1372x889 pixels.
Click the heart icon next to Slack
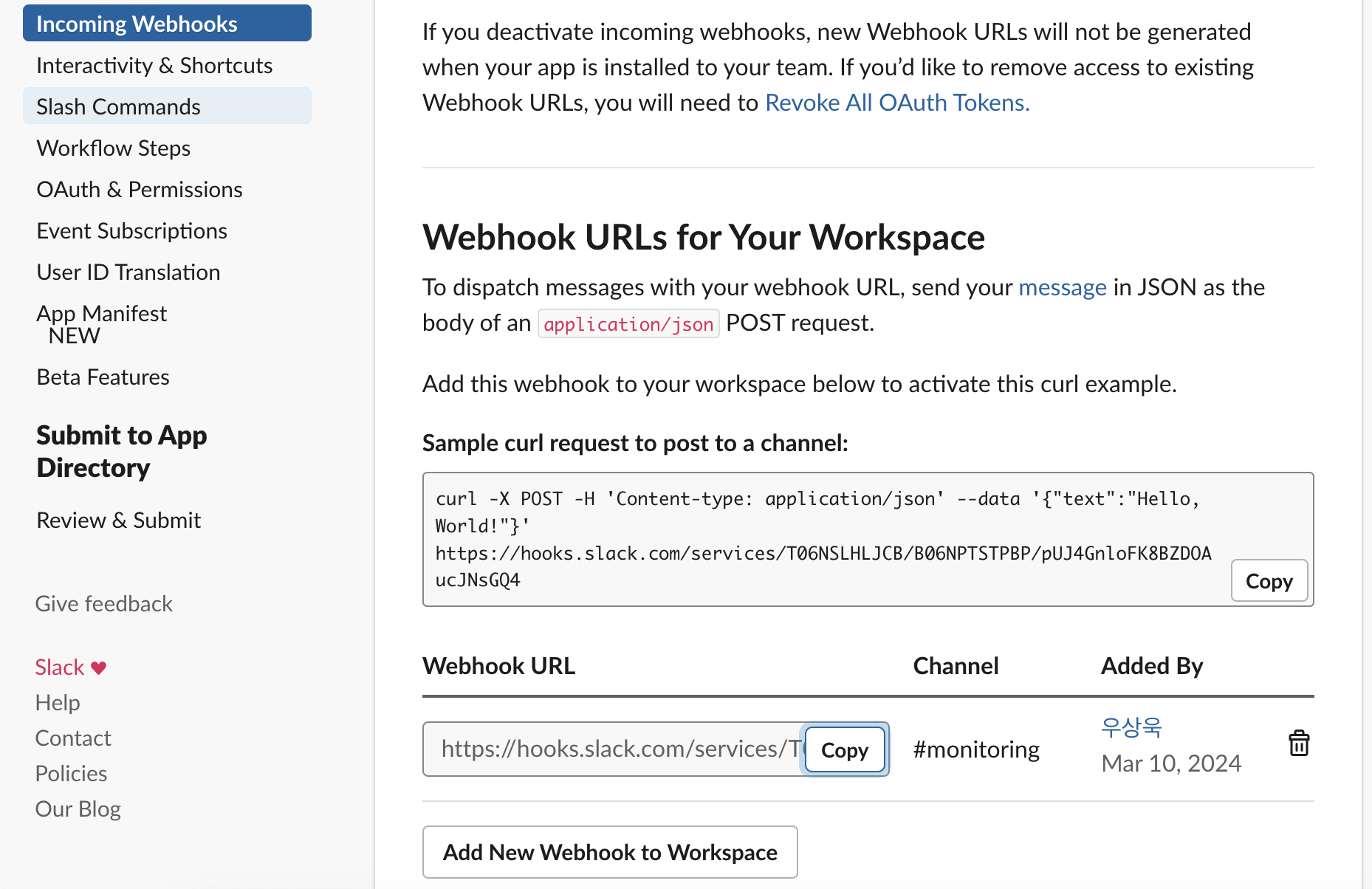pos(99,668)
